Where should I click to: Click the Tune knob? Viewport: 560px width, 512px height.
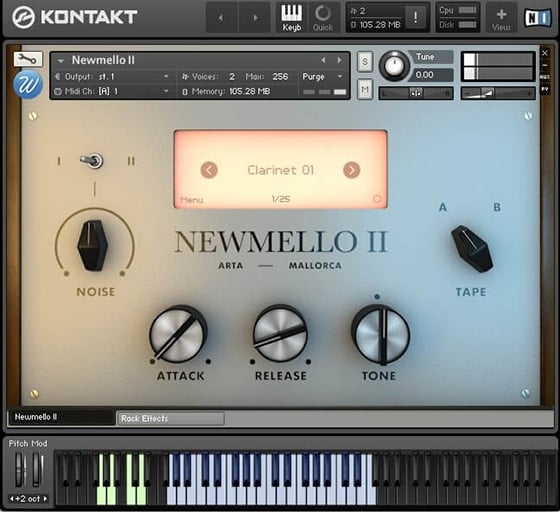pyautogui.click(x=394, y=66)
